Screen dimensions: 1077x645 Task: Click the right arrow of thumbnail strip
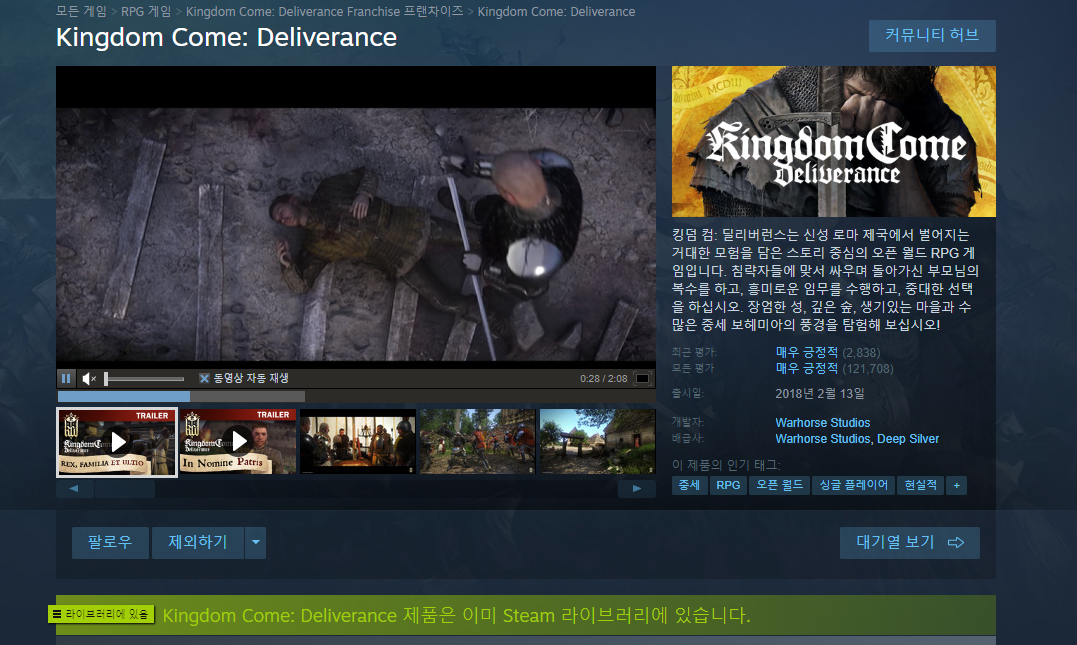(x=637, y=488)
